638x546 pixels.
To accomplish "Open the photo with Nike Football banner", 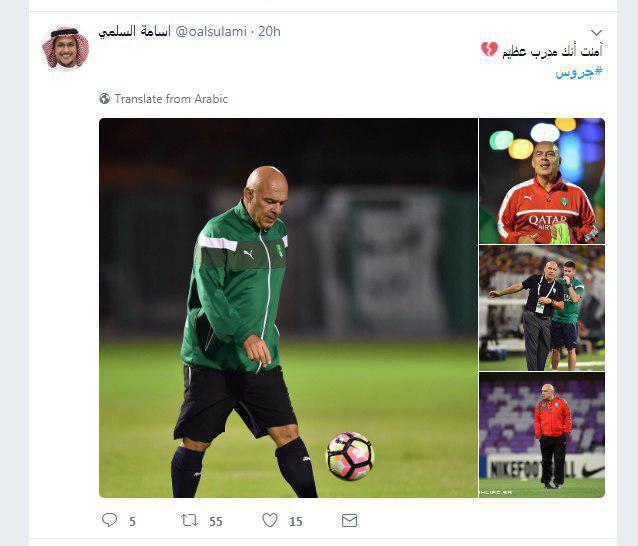I will point(542,435).
